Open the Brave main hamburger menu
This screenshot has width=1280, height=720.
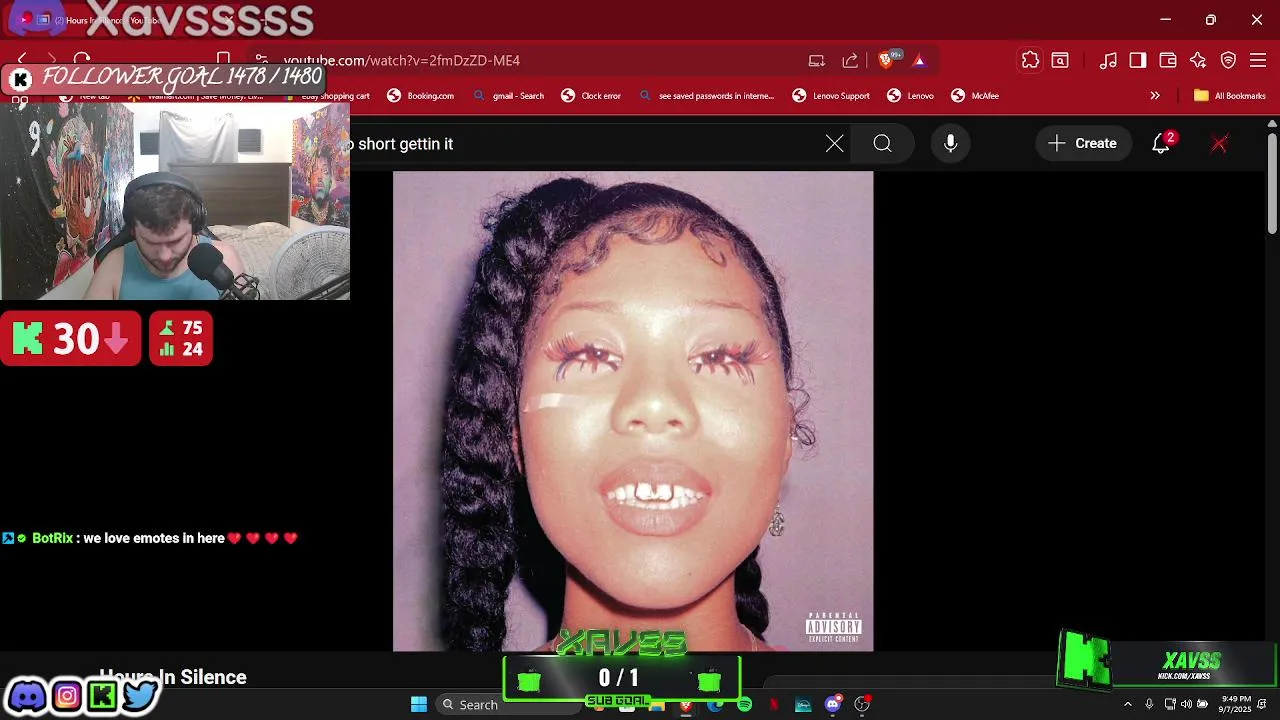point(1258,60)
